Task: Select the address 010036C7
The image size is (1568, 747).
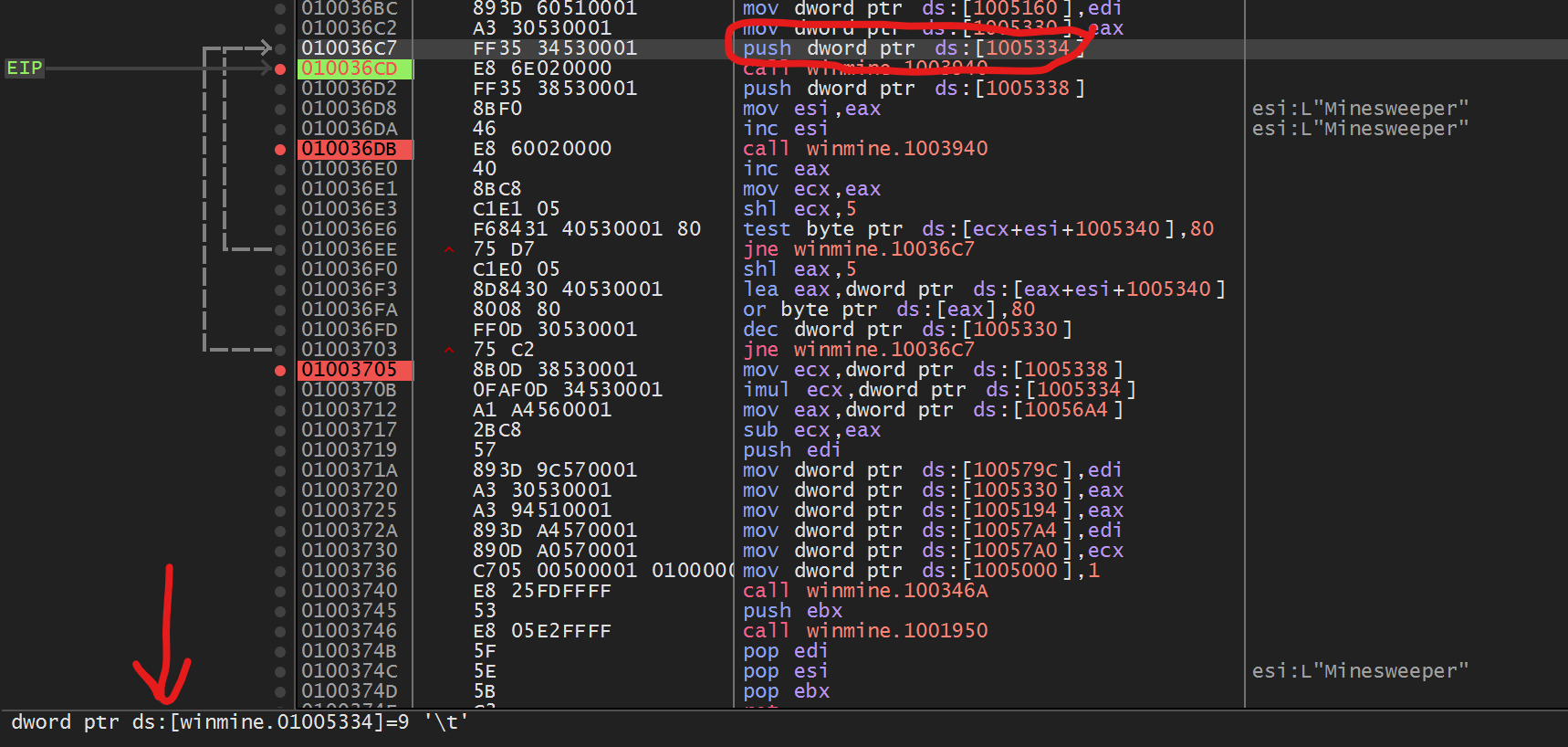Action: [x=350, y=48]
